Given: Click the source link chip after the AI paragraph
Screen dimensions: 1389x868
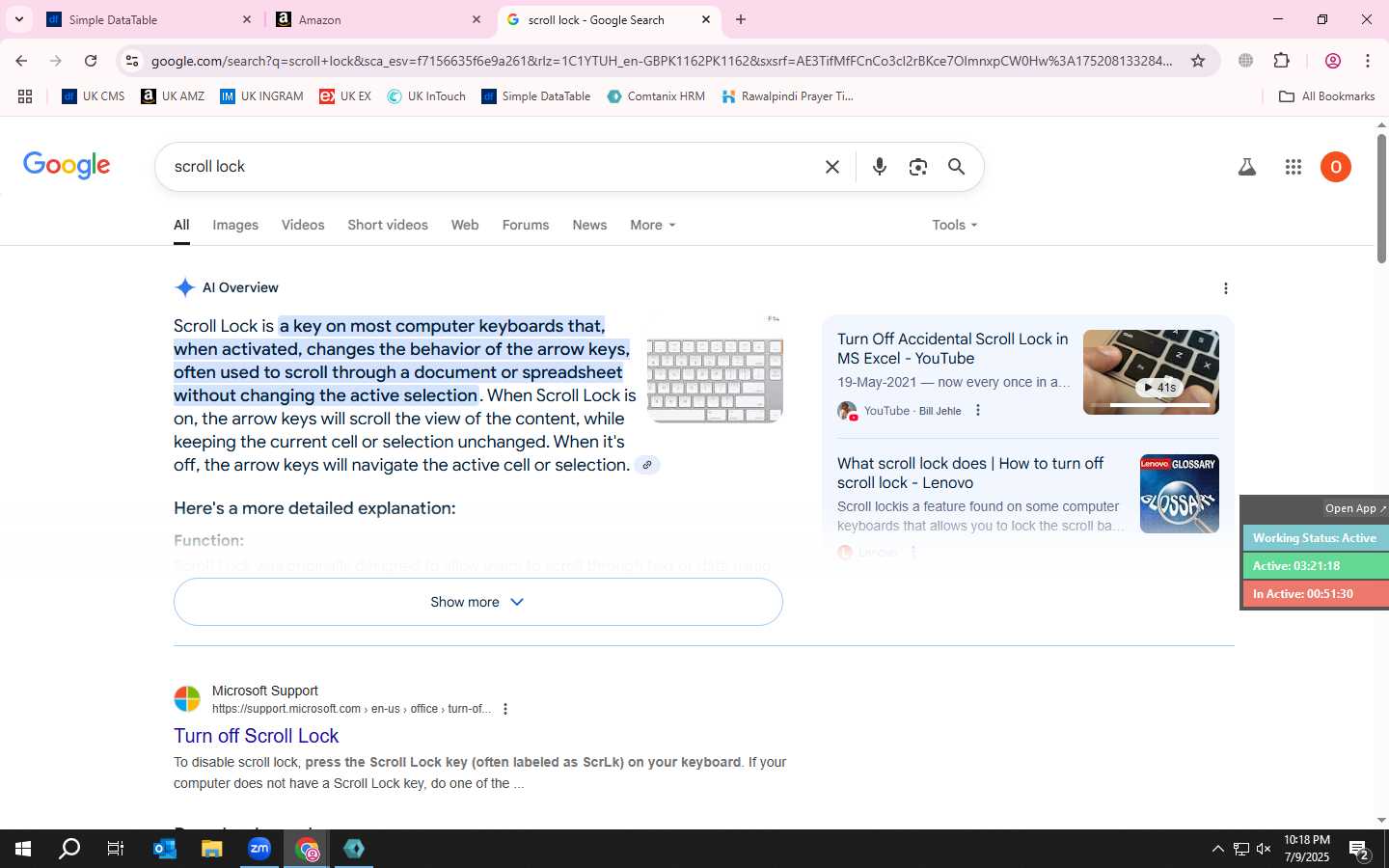Looking at the screenshot, I should point(647,465).
